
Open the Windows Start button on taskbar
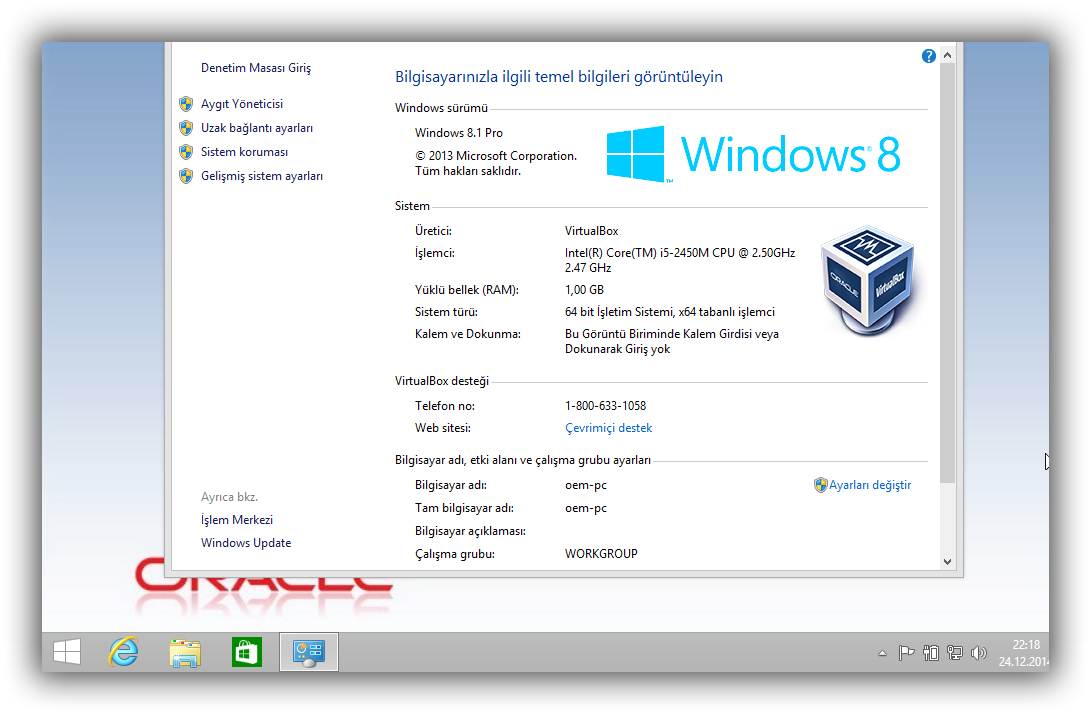pos(67,652)
